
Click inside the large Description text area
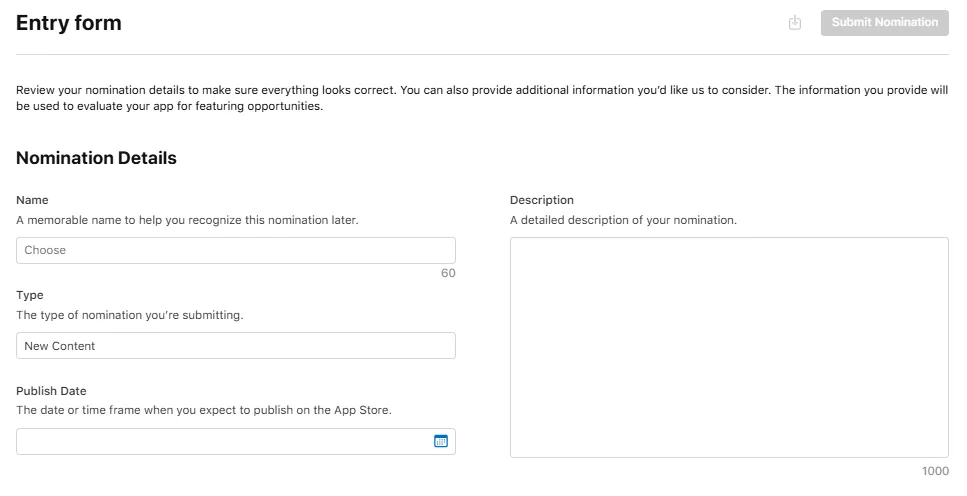729,347
